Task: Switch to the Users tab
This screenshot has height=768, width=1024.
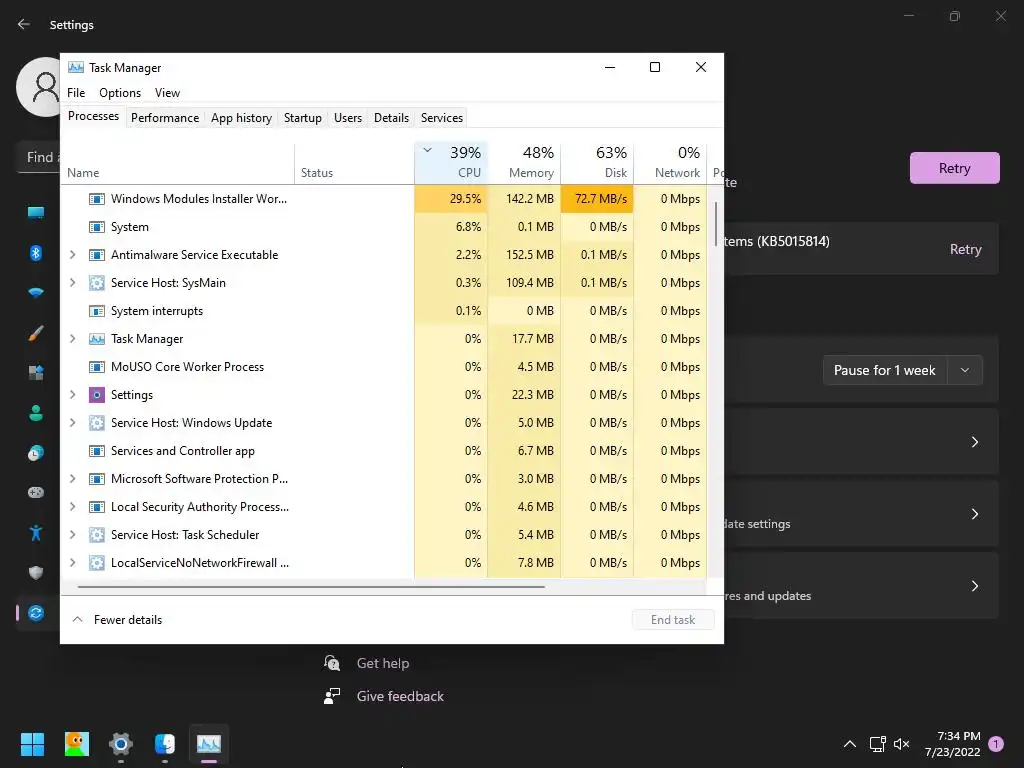Action: [x=347, y=118]
